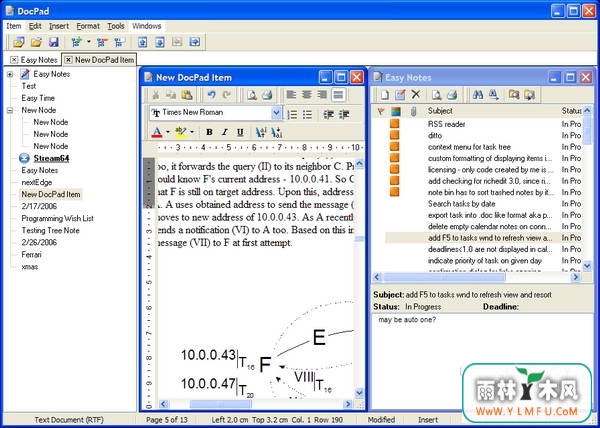Click the Paste icon in New DocPad Item
The image size is (600, 428).
click(x=187, y=95)
